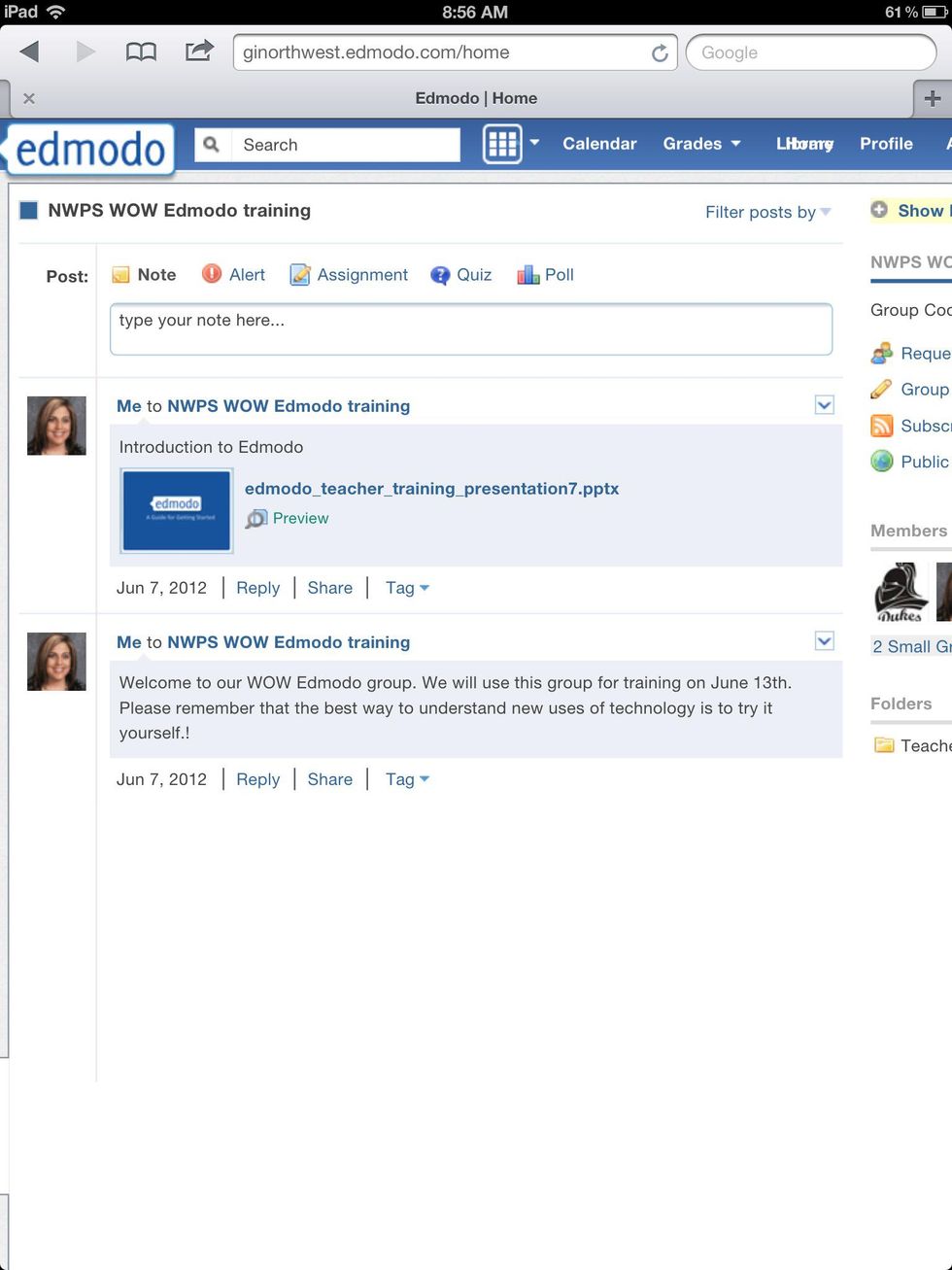Go to Profile in the top navigation
Image resolution: width=952 pixels, height=1270 pixels.
pos(885,143)
